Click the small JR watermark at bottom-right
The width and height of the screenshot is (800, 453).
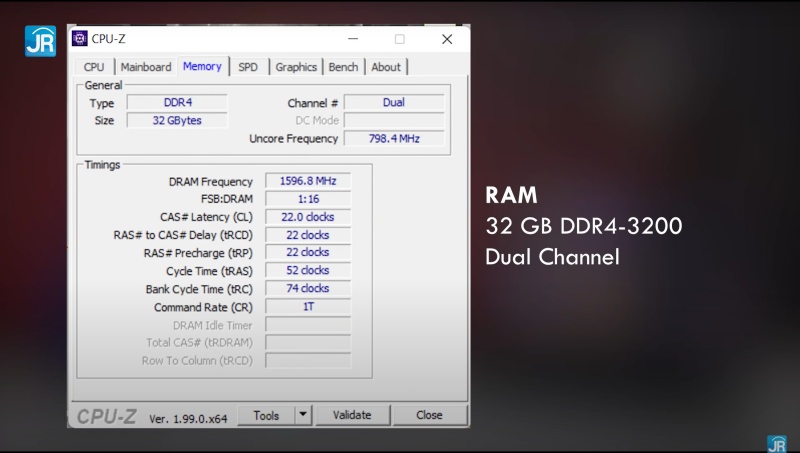point(776,443)
